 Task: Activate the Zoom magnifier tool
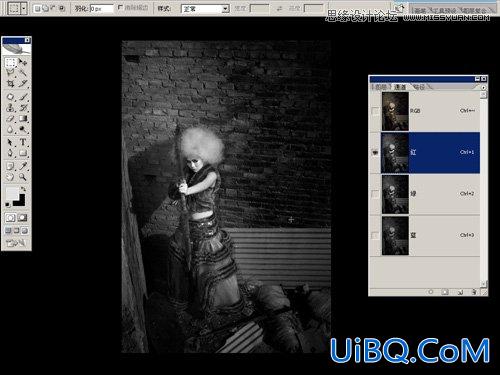(23, 177)
